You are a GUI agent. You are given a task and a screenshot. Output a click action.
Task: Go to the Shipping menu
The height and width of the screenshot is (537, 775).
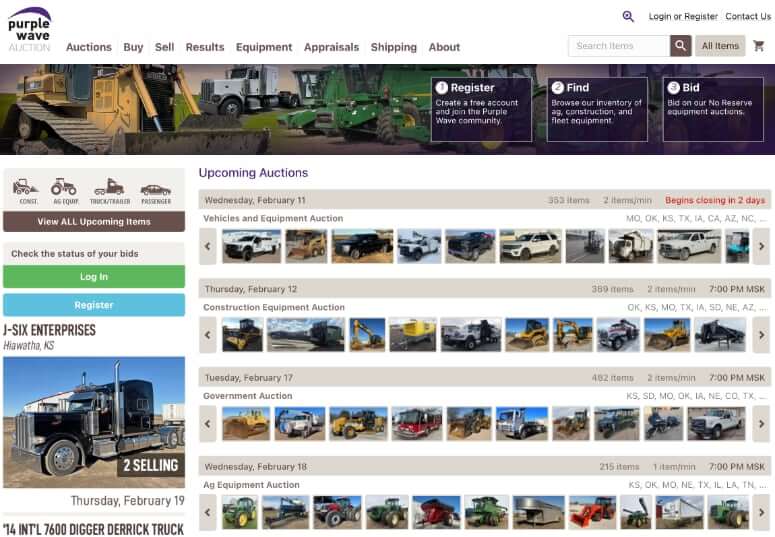click(x=393, y=47)
